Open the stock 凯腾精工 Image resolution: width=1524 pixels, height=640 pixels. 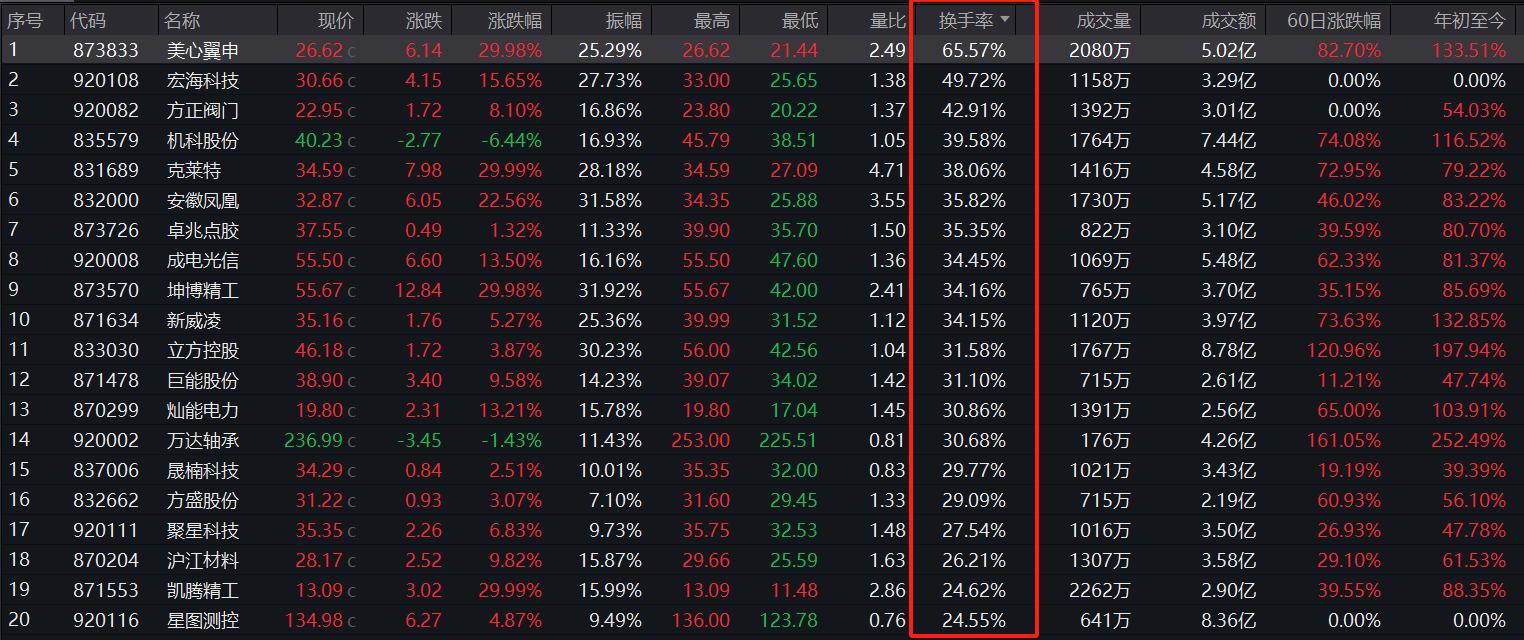pos(203,590)
